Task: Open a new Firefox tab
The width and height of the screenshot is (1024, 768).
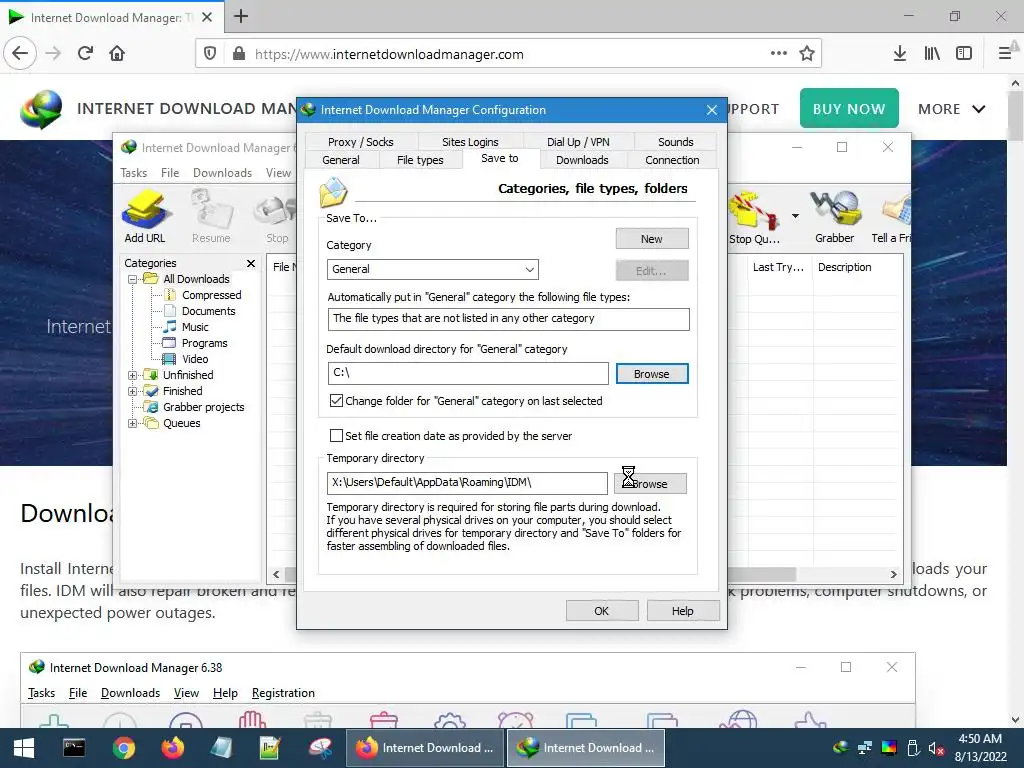Action: coord(241,16)
